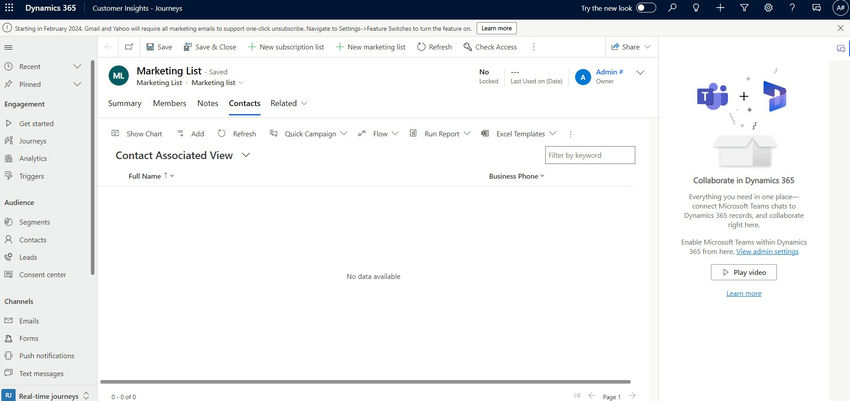Viewport: 850px width, 401px height.
Task: Open the search magnifier icon in top bar
Action: click(672, 8)
